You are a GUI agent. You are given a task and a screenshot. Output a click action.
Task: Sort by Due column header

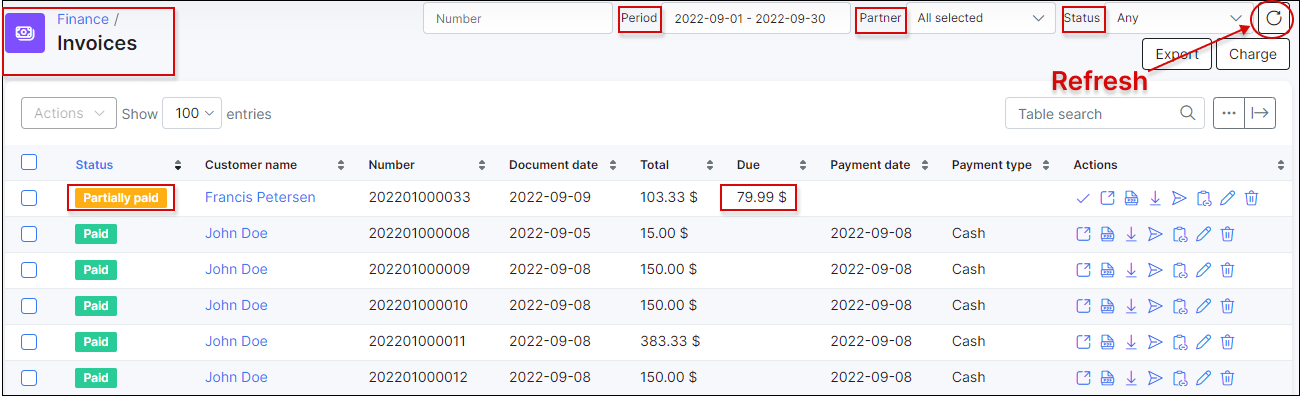772,165
